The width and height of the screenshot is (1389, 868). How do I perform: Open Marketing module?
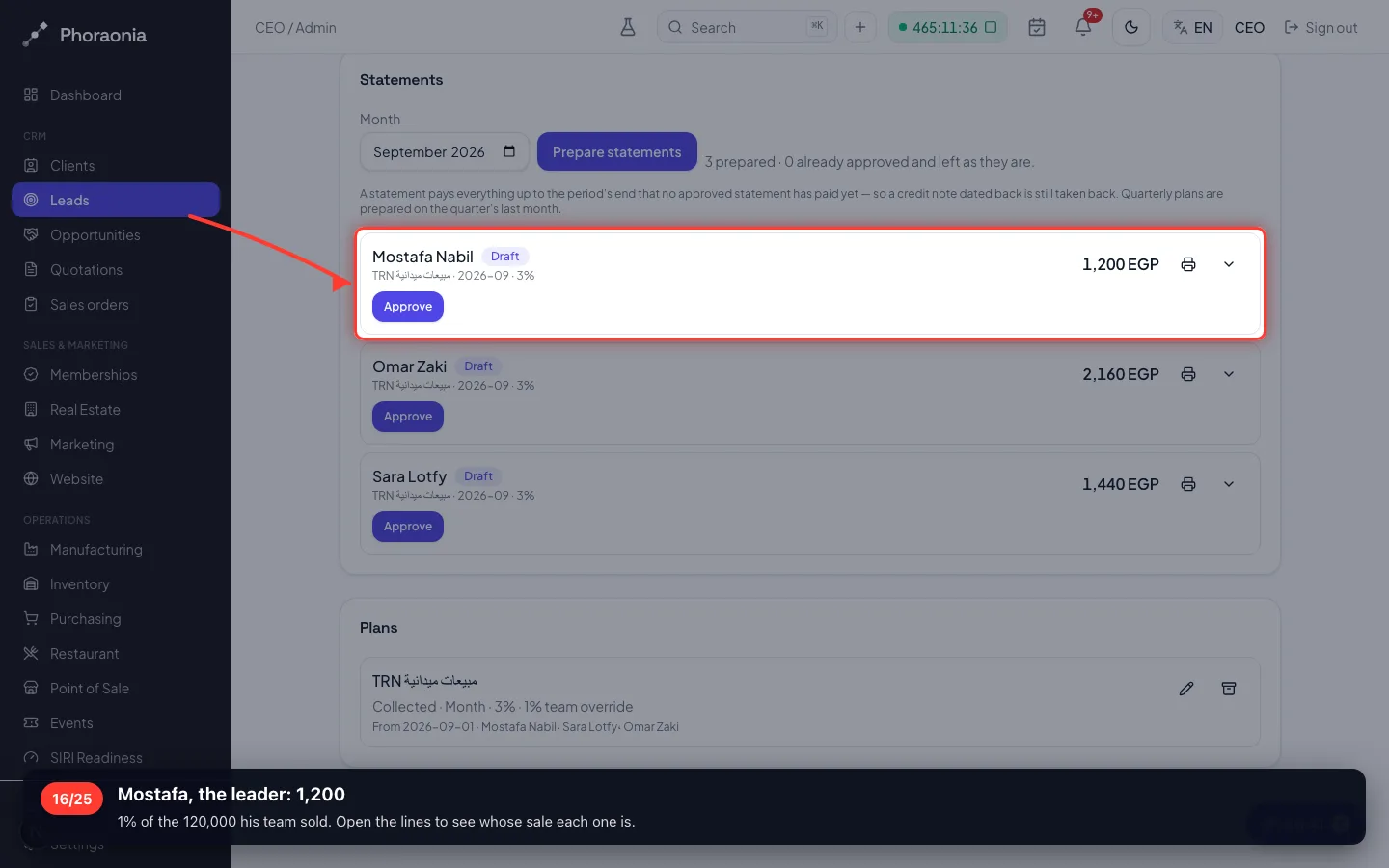point(116,444)
